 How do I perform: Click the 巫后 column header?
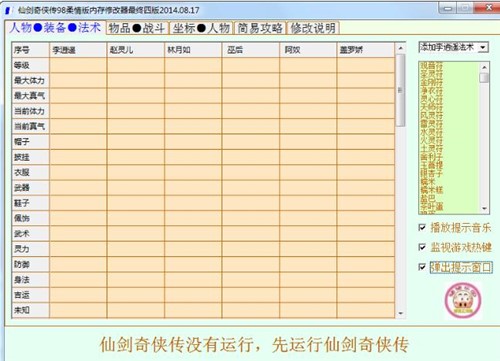[250, 50]
